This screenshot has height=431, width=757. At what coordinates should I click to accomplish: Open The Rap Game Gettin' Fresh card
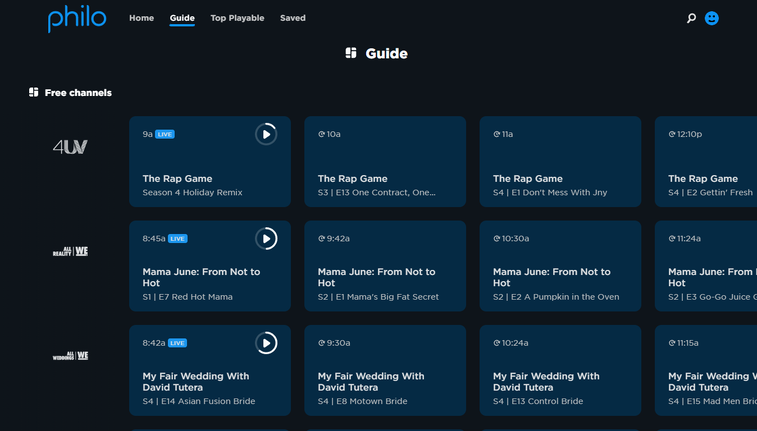pyautogui.click(x=706, y=162)
